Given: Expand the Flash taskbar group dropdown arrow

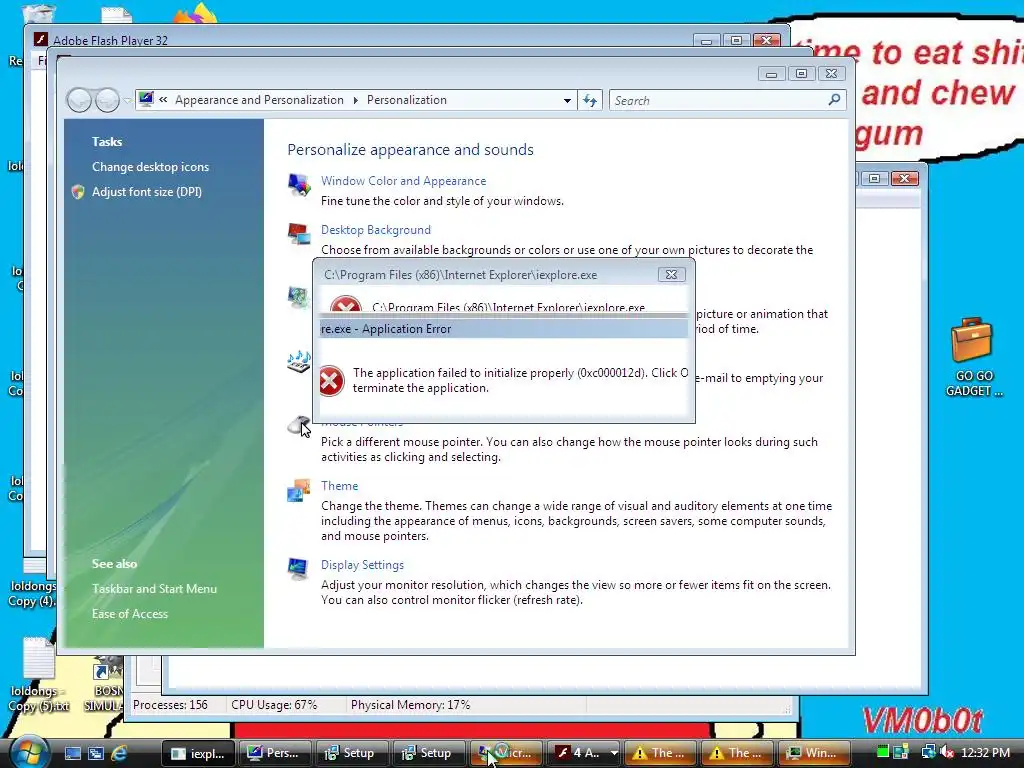Looking at the screenshot, I should coord(613,753).
